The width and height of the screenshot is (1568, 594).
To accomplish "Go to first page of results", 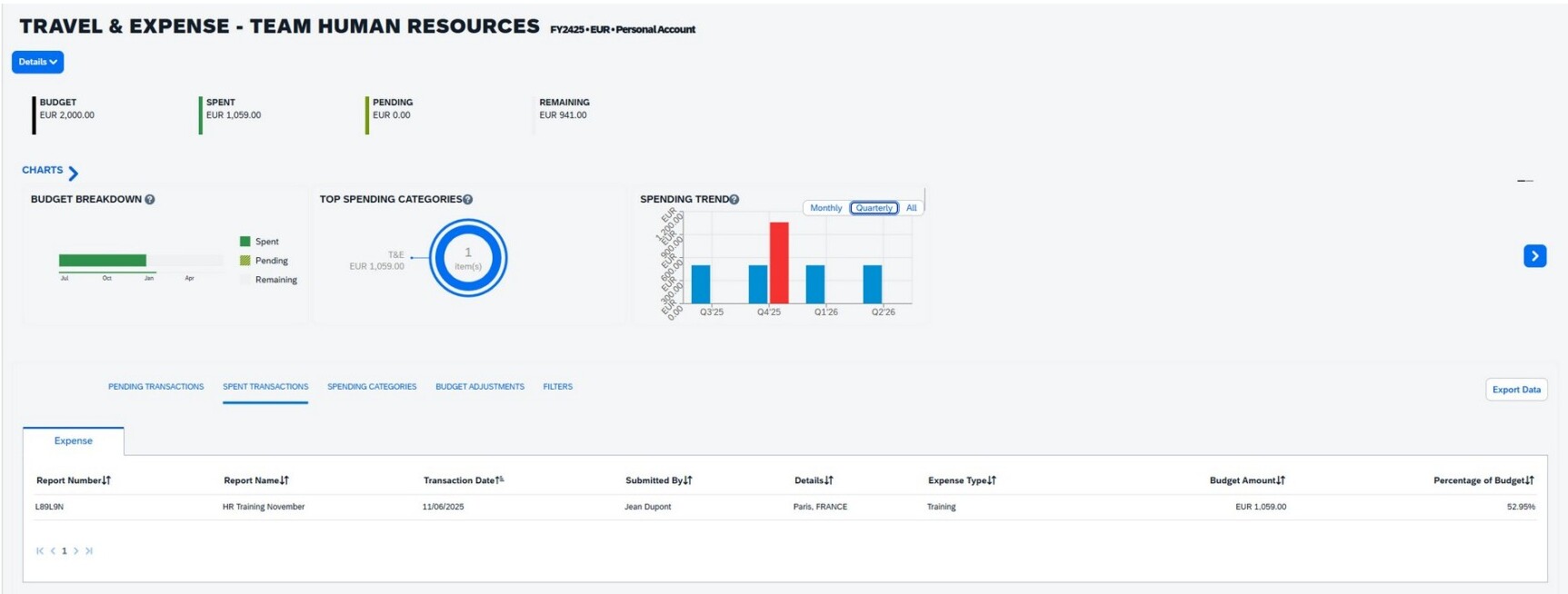I will pyautogui.click(x=40, y=550).
